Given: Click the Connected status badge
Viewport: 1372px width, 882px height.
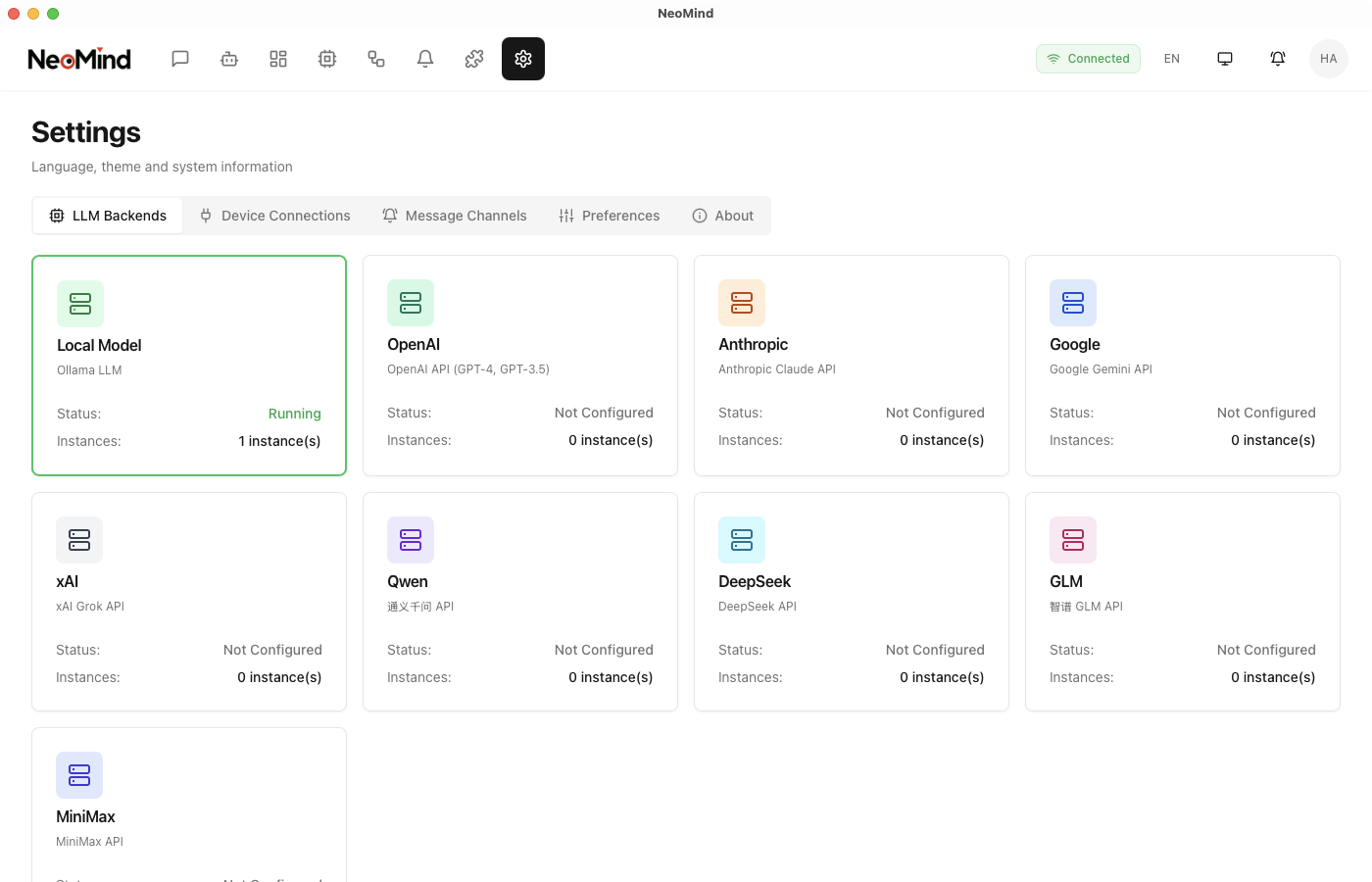Looking at the screenshot, I should coord(1088,59).
